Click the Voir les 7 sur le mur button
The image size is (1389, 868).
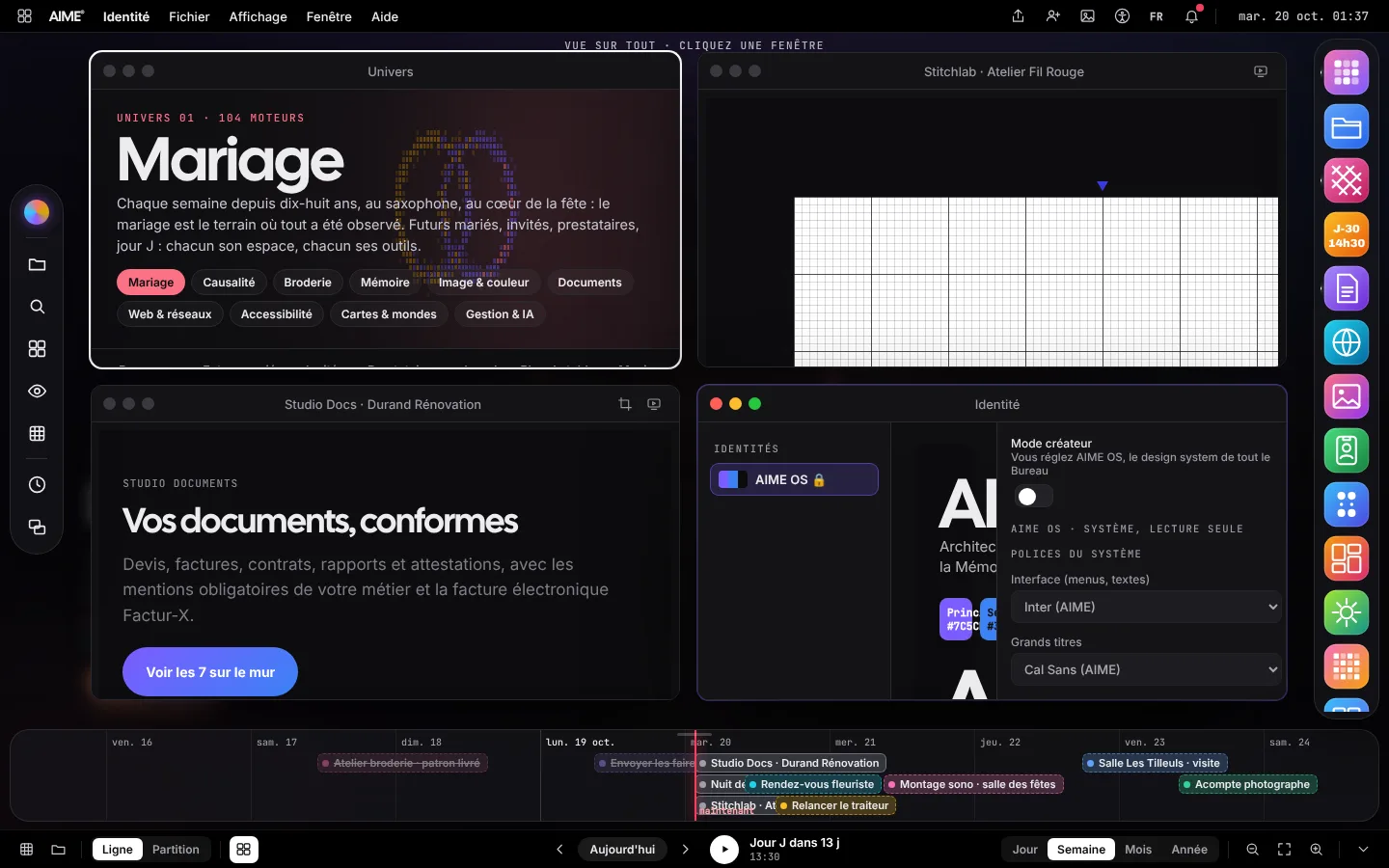[x=210, y=672]
